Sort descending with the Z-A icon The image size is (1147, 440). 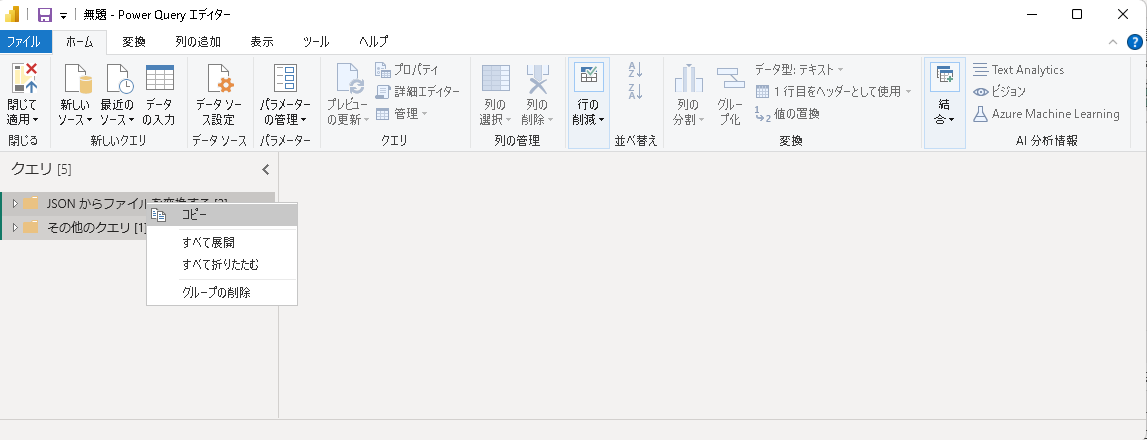(x=635, y=92)
